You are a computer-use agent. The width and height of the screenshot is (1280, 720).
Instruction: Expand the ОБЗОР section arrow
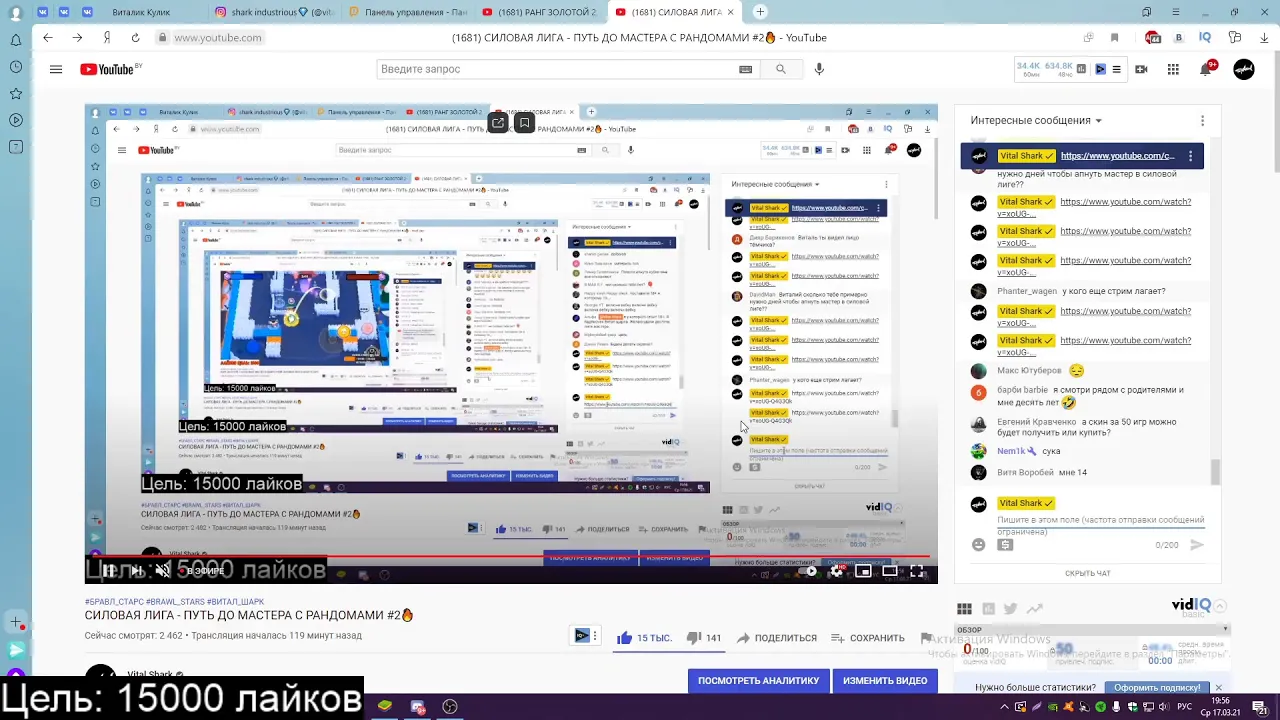coord(1225,630)
